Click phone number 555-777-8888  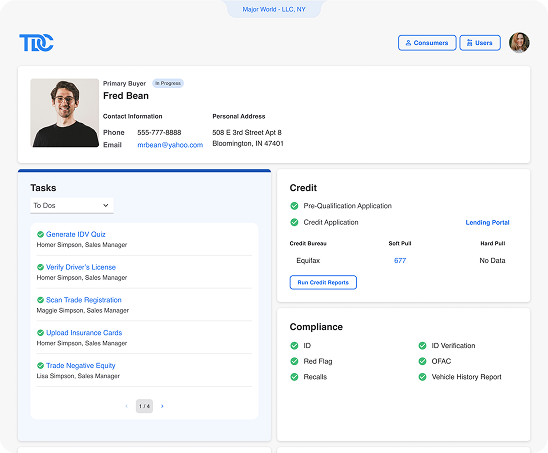(x=159, y=132)
